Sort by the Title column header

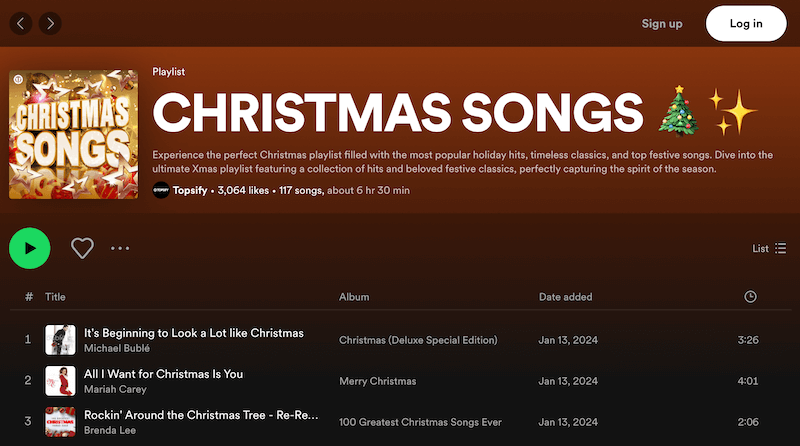[55, 297]
